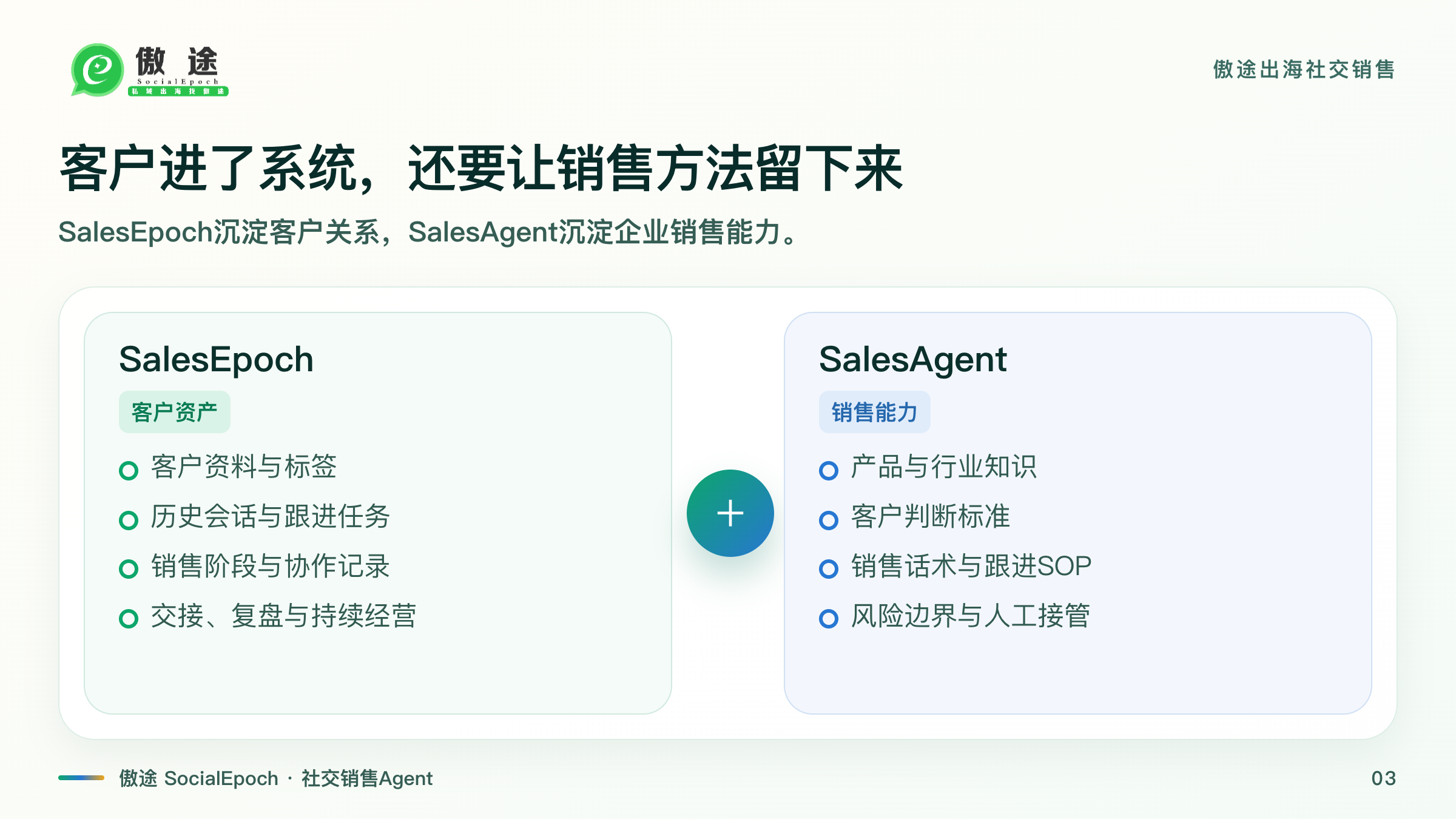This screenshot has height=819, width=1456.
Task: Click the green bullet beside 客户资料与标签
Action: (129, 470)
